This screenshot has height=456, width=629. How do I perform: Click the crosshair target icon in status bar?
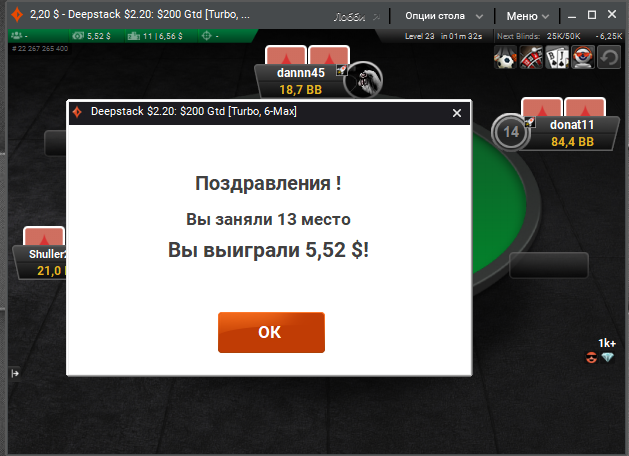tap(206, 36)
